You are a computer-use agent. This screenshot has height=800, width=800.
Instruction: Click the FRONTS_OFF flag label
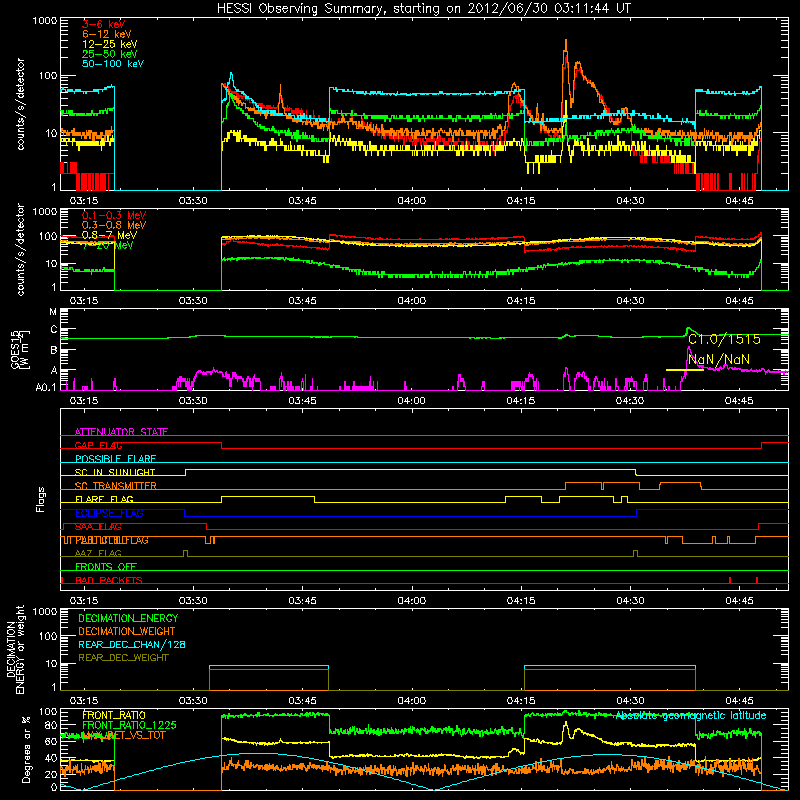106,567
